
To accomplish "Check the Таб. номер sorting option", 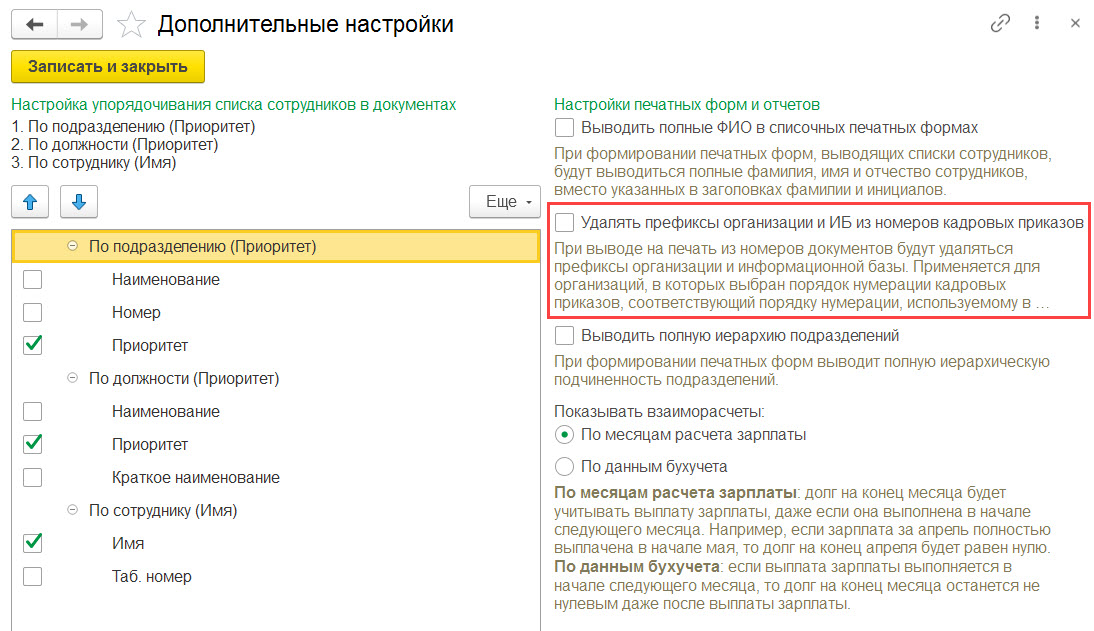I will 32,577.
